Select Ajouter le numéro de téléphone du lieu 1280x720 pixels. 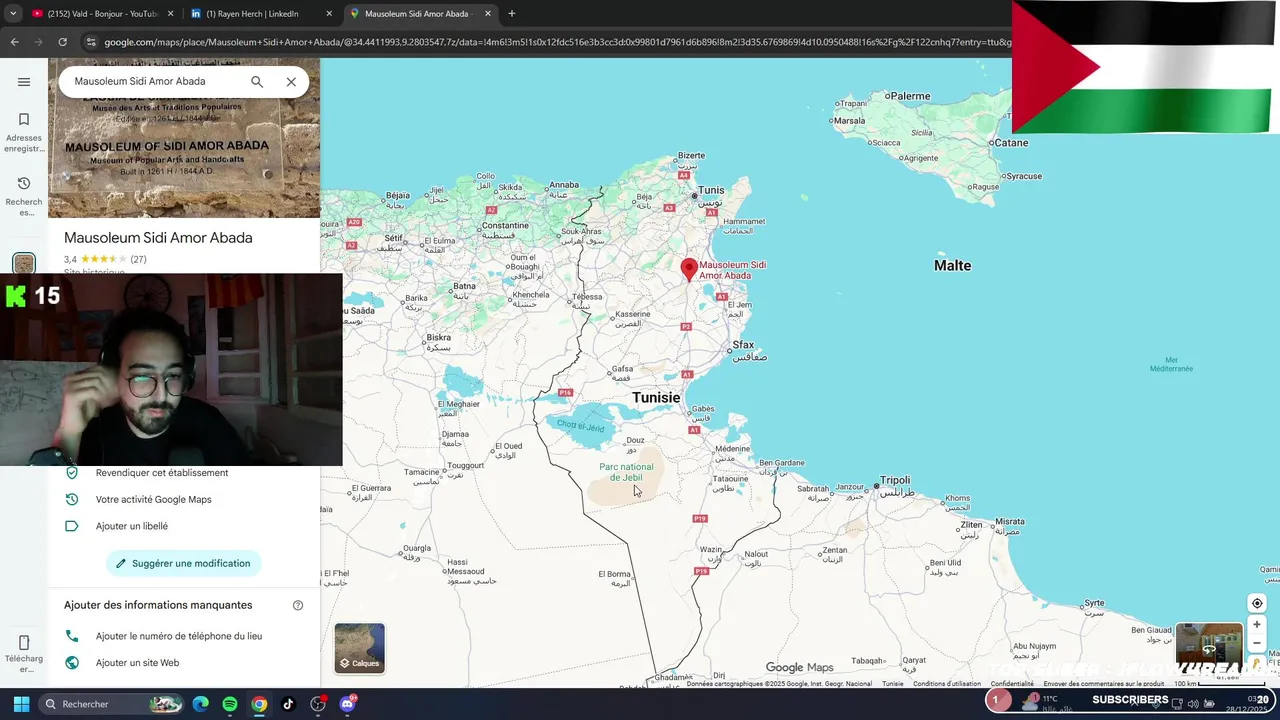pos(184,636)
